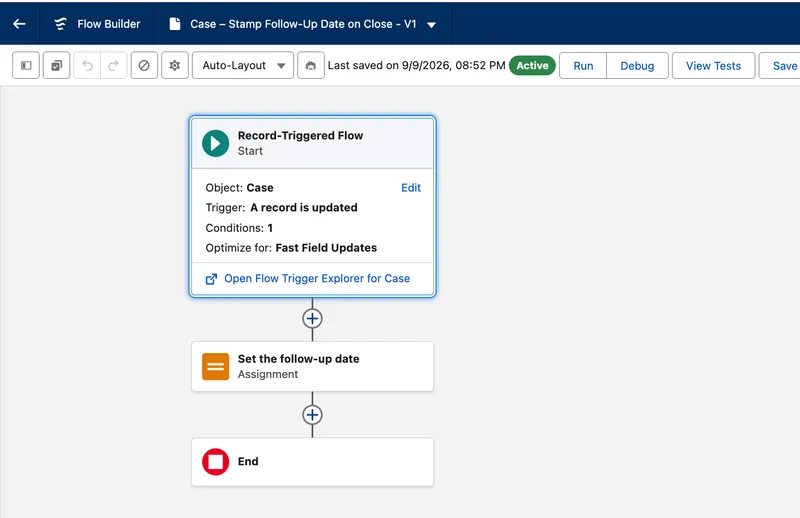Open the flow version dropdown arrow
This screenshot has height=518, width=800.
click(432, 24)
